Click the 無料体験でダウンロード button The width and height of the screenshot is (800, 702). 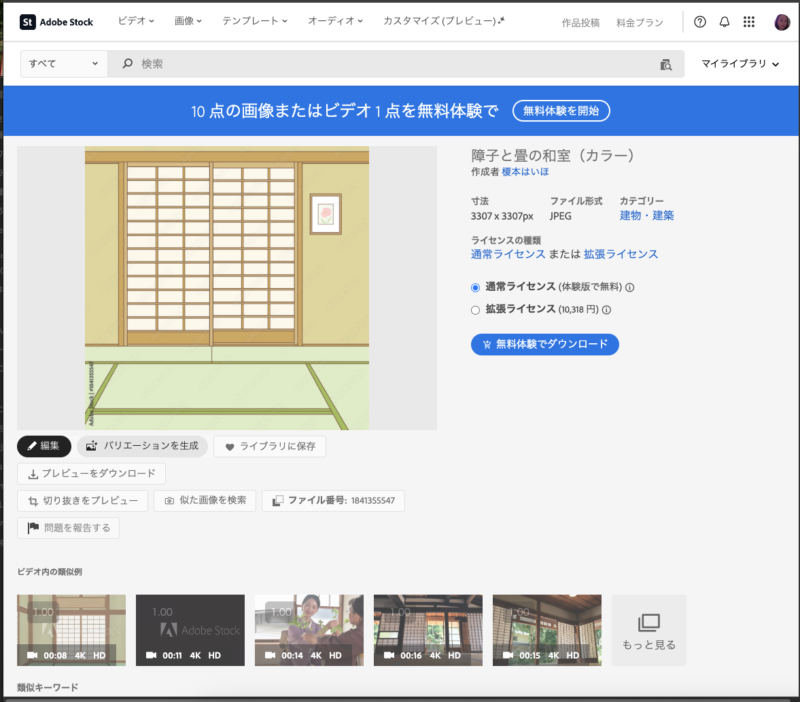(x=545, y=344)
